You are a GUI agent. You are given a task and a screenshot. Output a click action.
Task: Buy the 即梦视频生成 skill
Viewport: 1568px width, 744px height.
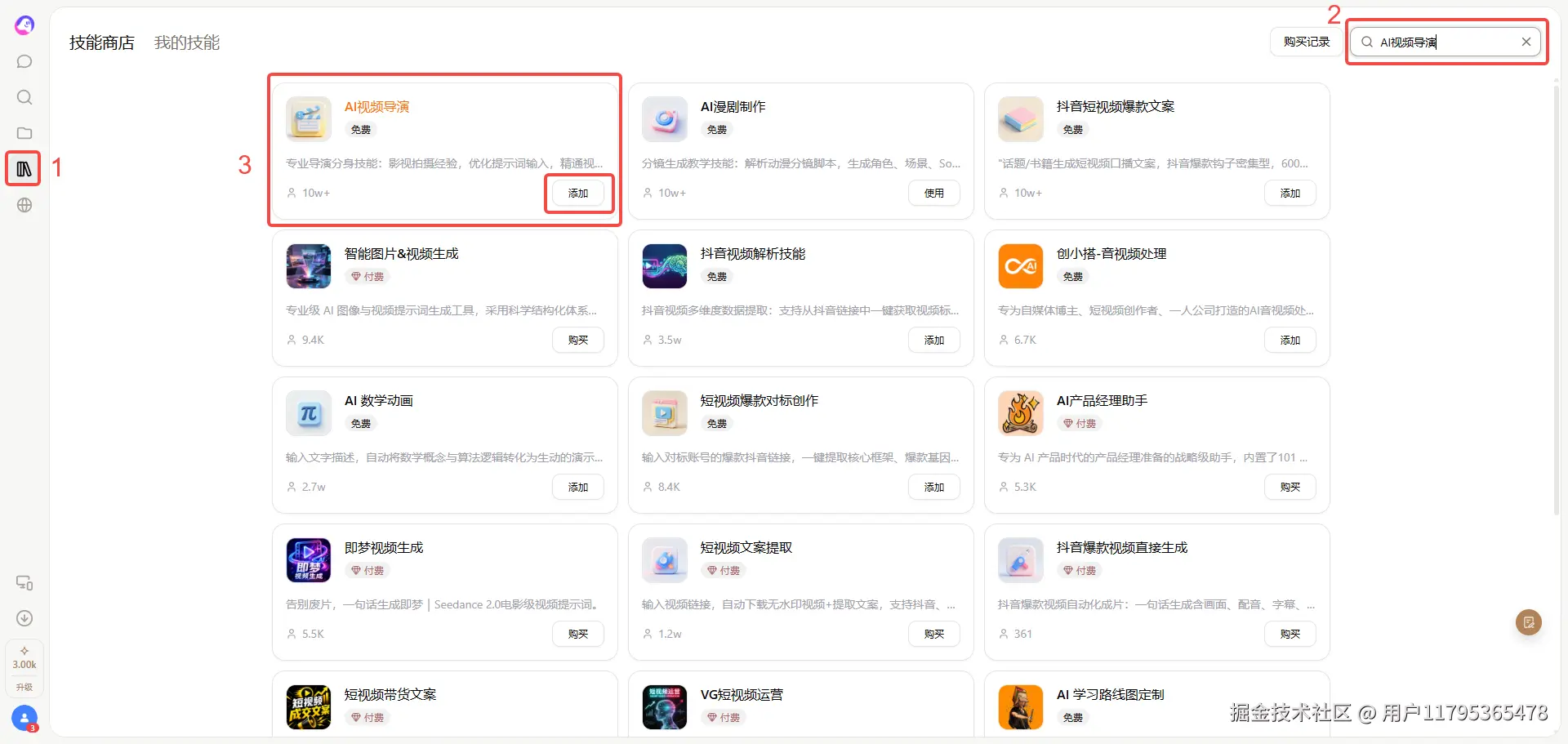tap(578, 635)
